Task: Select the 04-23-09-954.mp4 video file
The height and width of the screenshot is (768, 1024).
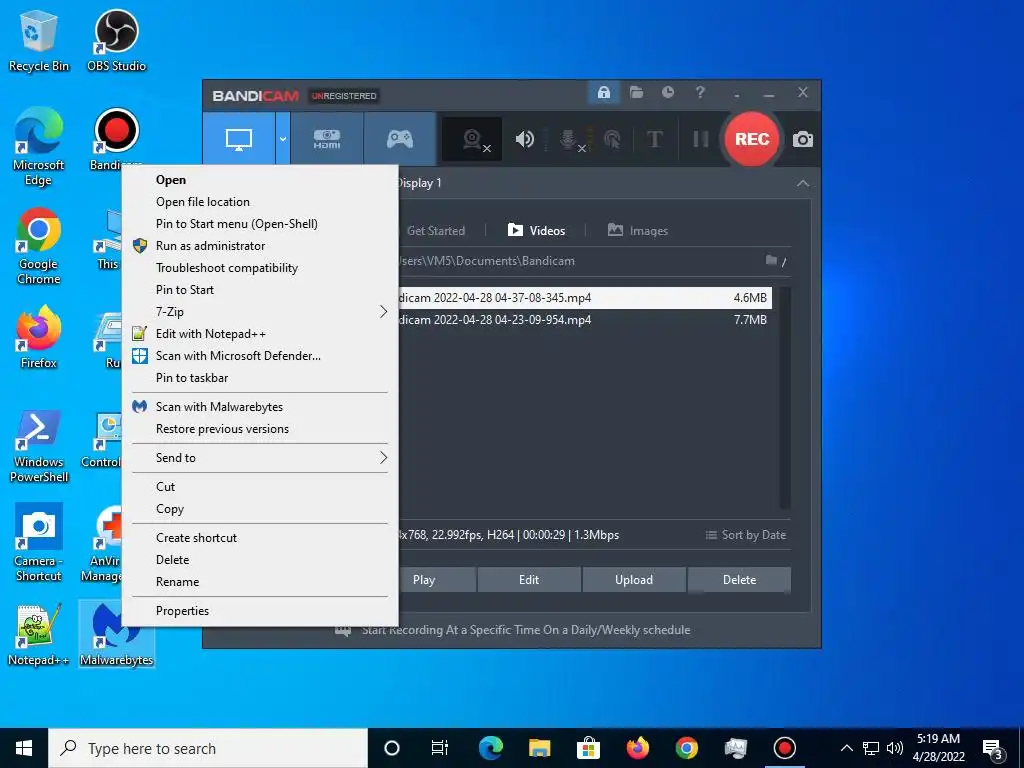Action: click(585, 320)
